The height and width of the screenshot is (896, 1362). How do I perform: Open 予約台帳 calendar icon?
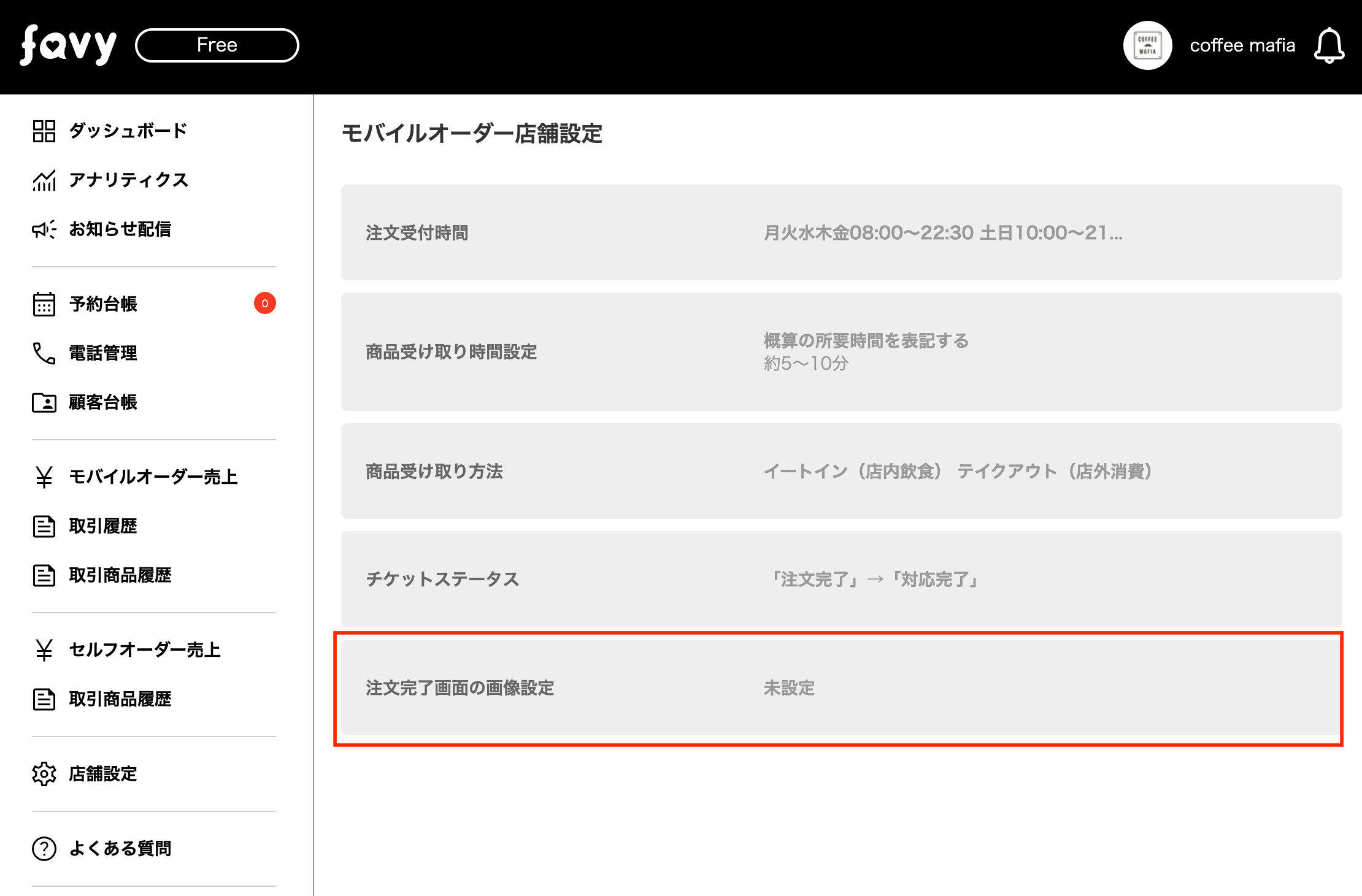[x=44, y=304]
